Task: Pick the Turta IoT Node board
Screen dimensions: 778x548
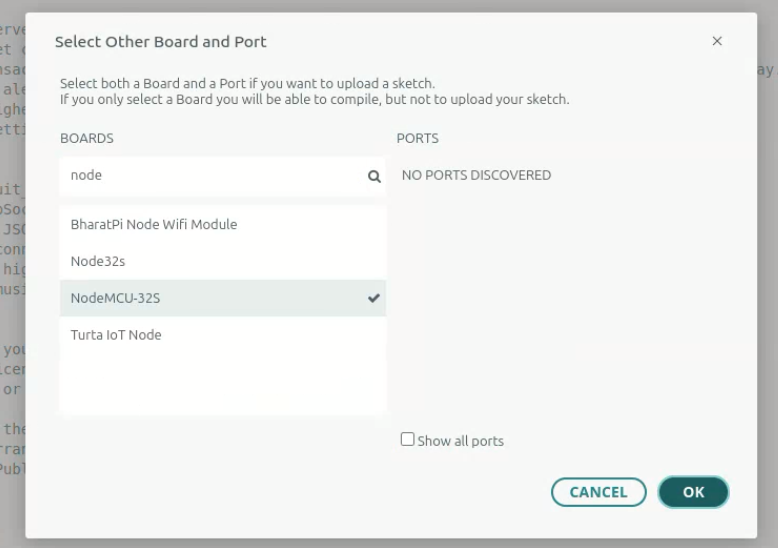Action: (116, 335)
